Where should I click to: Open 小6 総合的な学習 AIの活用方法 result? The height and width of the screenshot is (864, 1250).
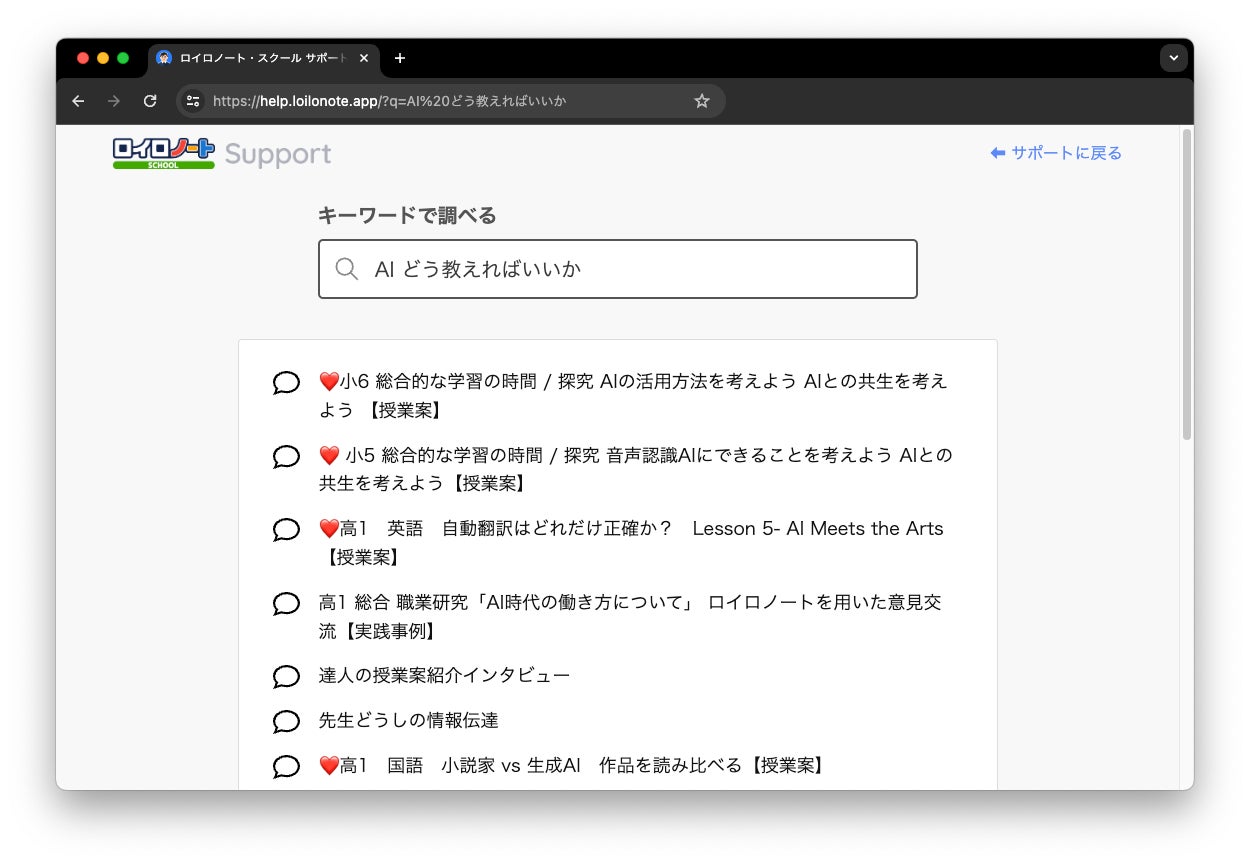[633, 395]
